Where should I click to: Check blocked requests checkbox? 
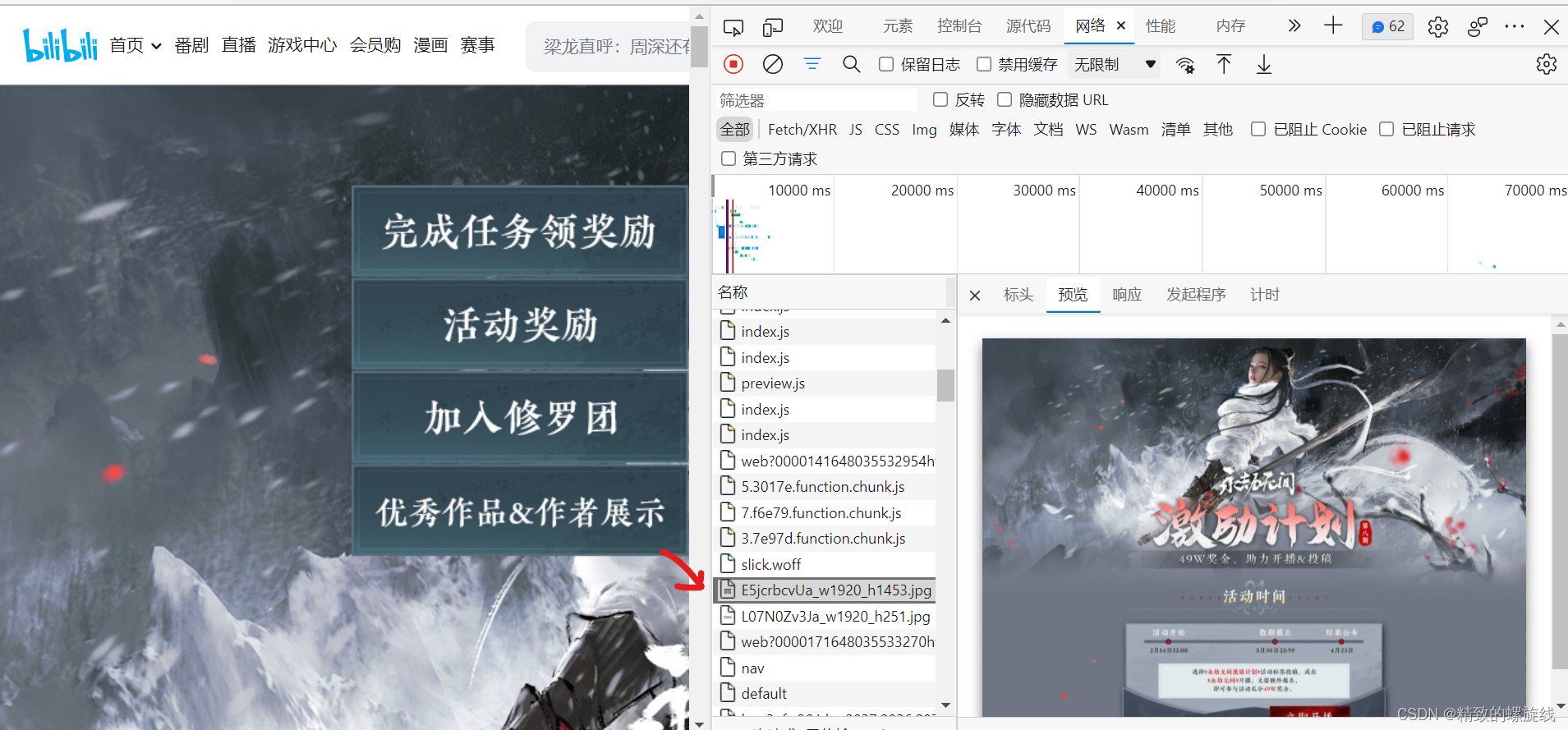click(1386, 129)
